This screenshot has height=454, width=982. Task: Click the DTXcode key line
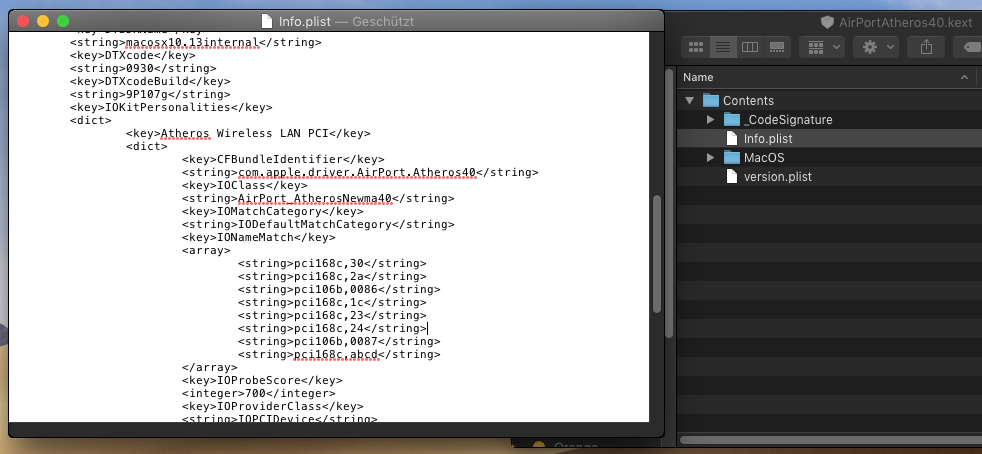coord(133,55)
